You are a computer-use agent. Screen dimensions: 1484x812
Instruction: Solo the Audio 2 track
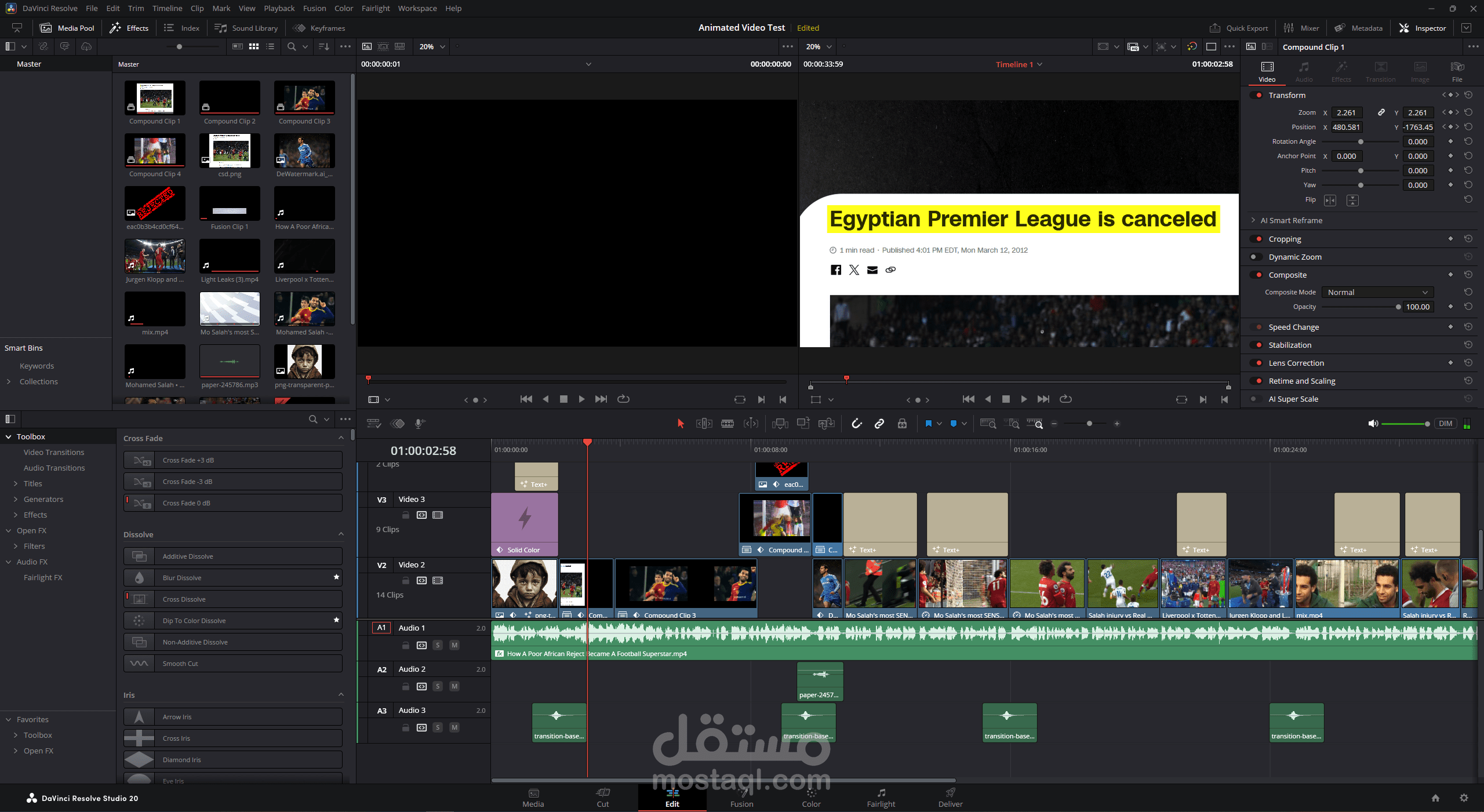438,686
